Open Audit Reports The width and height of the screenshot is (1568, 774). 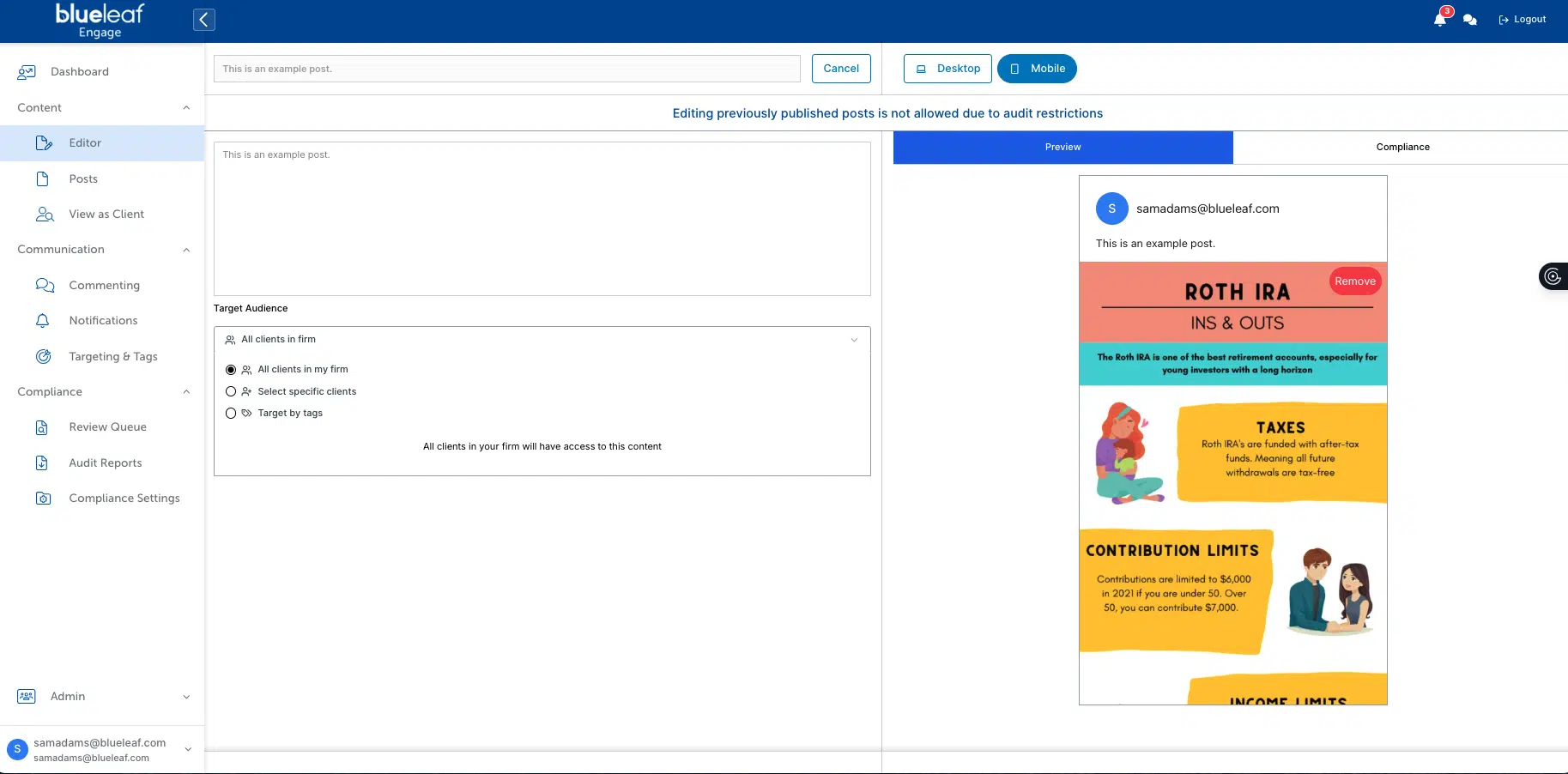(x=105, y=463)
